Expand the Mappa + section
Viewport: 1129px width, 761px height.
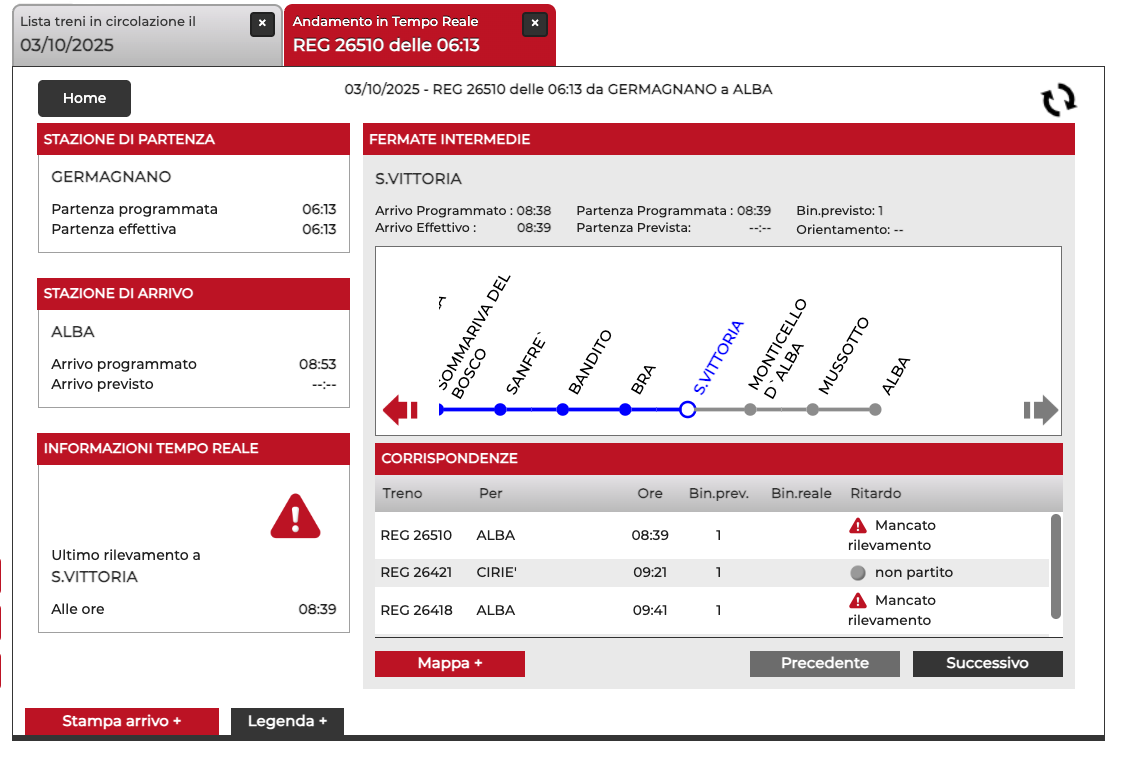tap(450, 664)
